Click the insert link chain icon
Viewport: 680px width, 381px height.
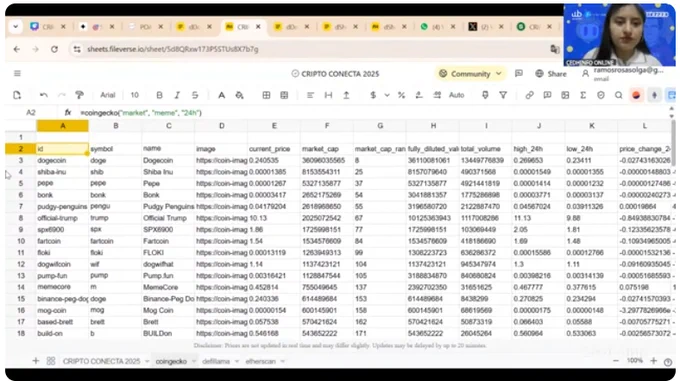[530, 95]
